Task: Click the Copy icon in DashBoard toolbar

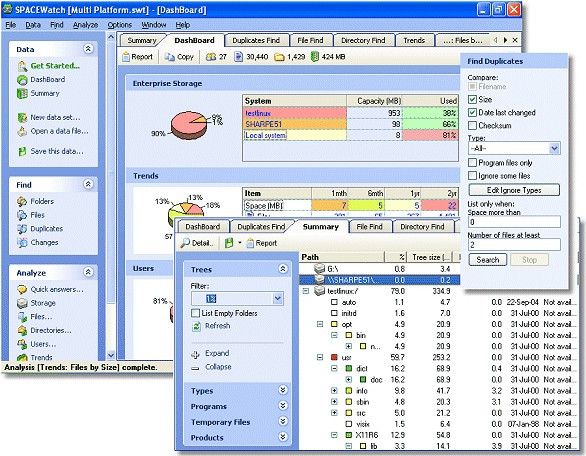Action: 170,57
